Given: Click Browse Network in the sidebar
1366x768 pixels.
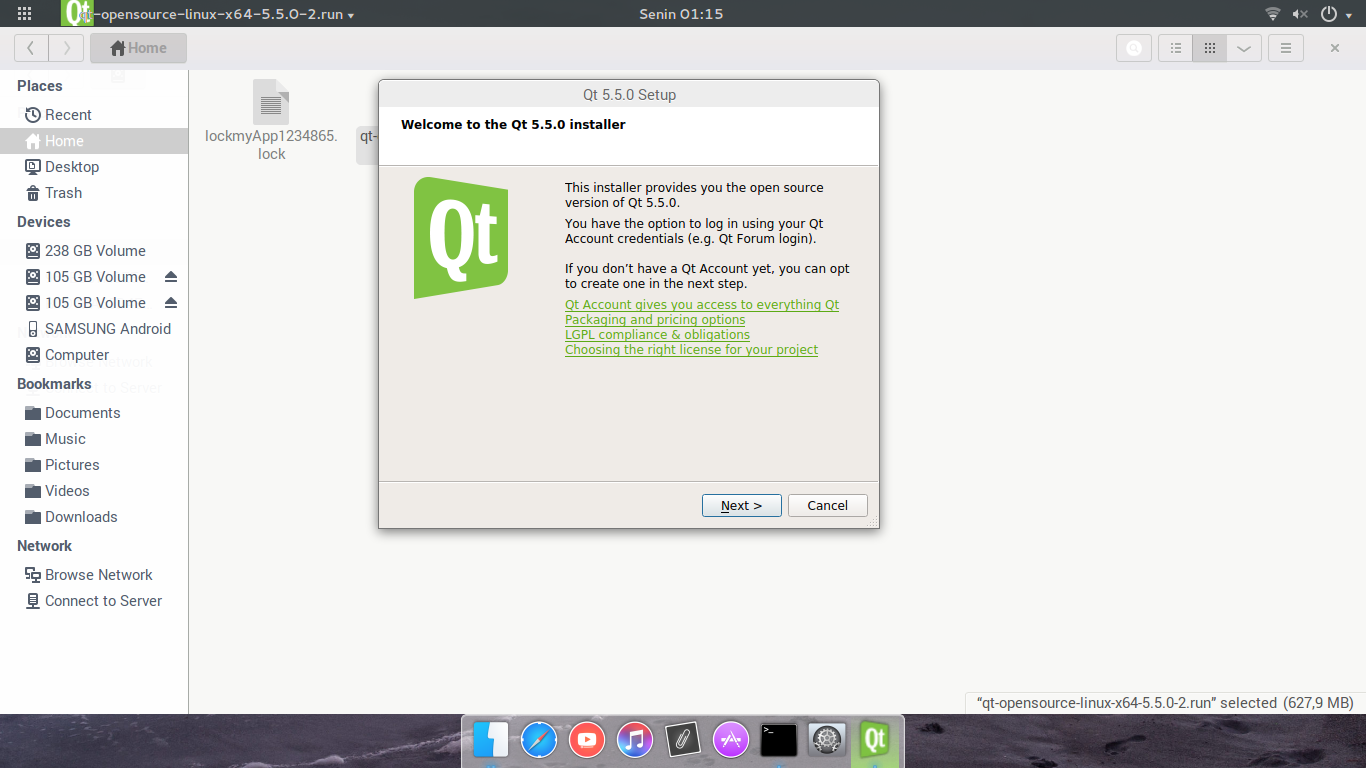Looking at the screenshot, I should point(94,575).
